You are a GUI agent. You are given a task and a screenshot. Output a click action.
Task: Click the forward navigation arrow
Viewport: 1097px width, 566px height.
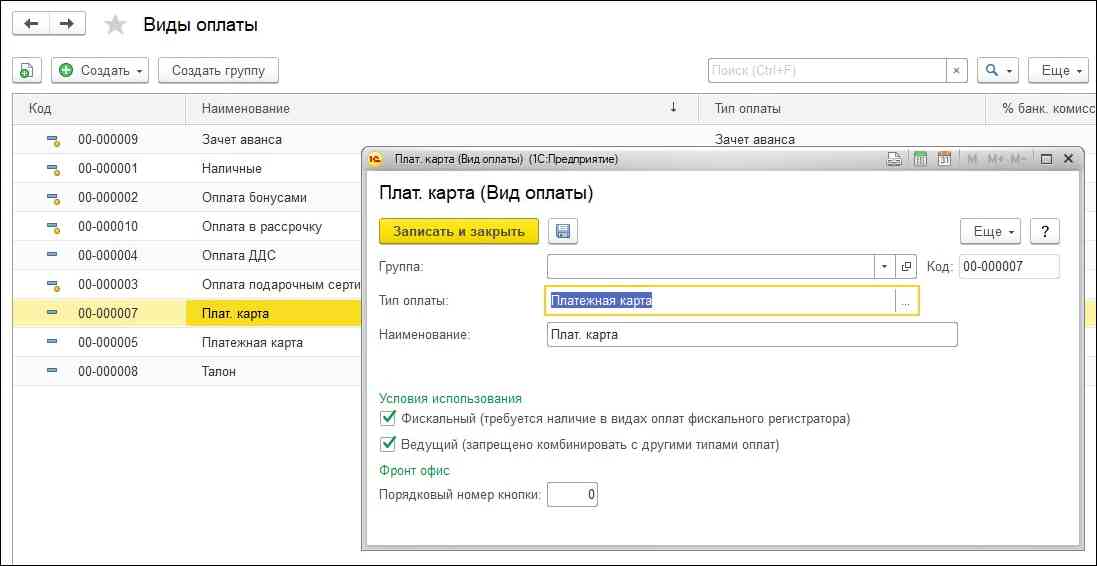coord(66,23)
